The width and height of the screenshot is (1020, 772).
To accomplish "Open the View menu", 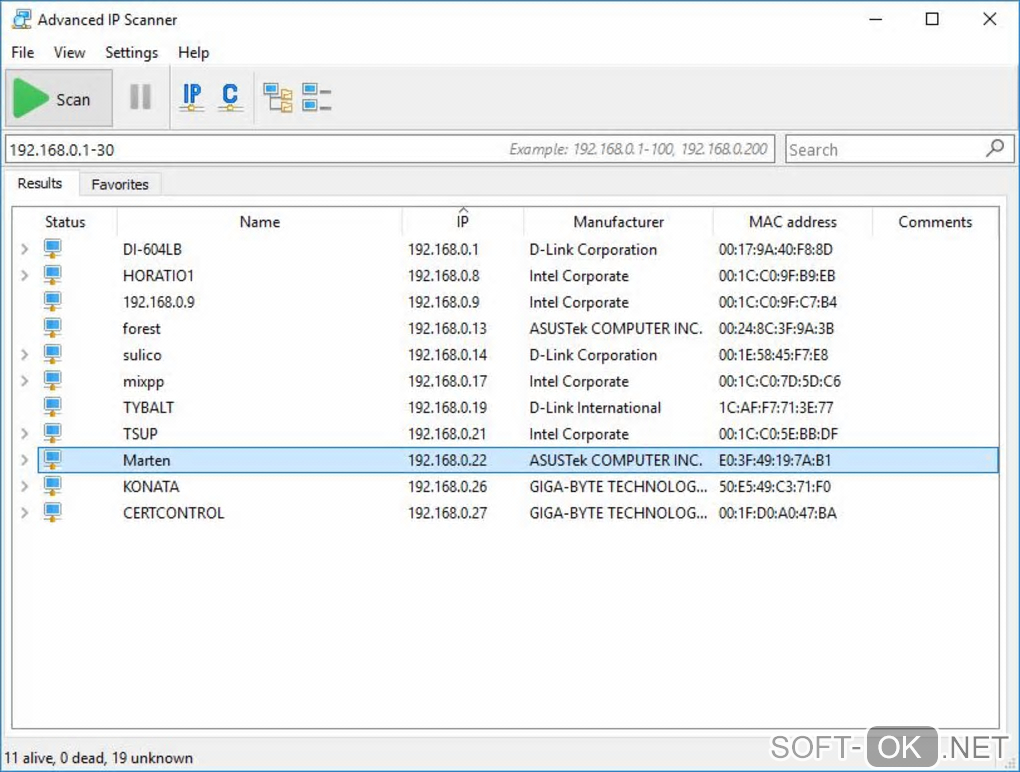I will (x=70, y=53).
